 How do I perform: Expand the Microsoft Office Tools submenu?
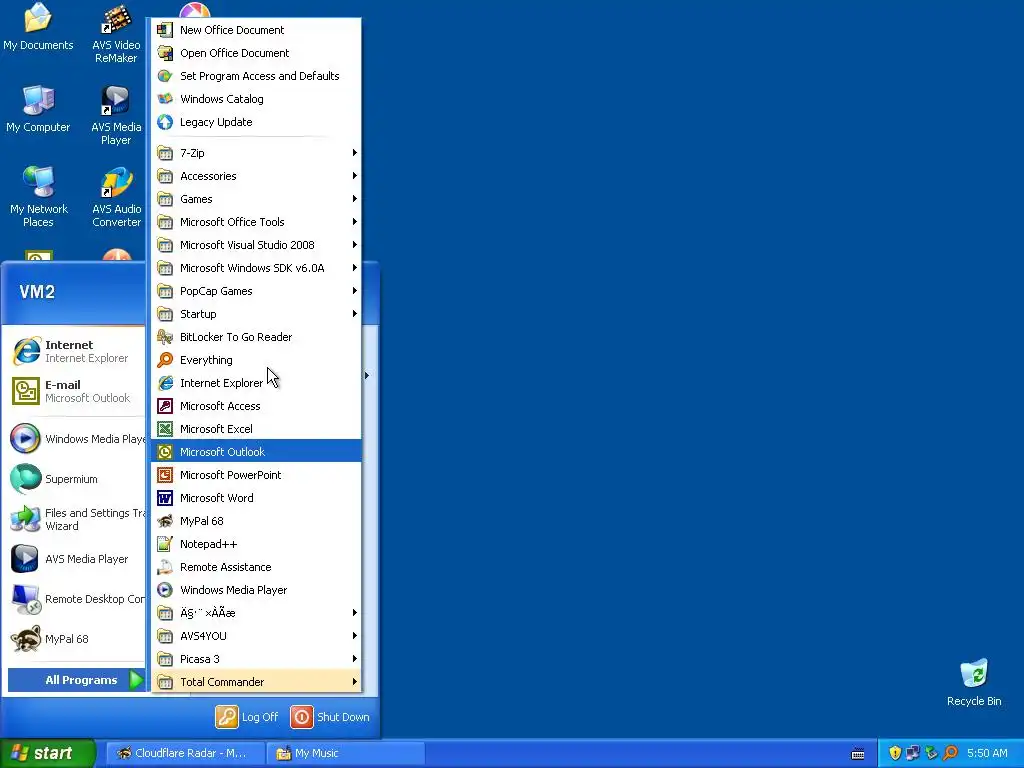pos(256,221)
